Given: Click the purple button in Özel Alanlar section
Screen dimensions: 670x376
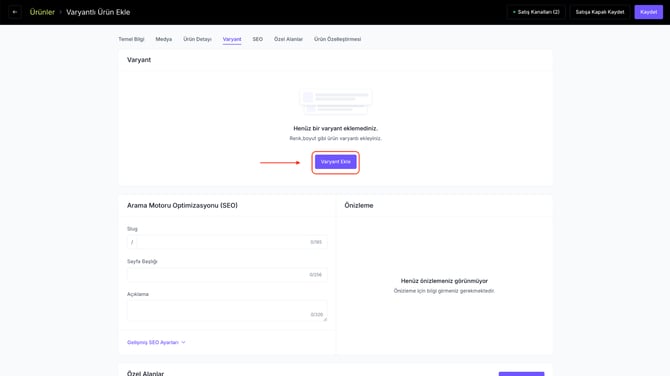Looking at the screenshot, I should click(x=521, y=374).
